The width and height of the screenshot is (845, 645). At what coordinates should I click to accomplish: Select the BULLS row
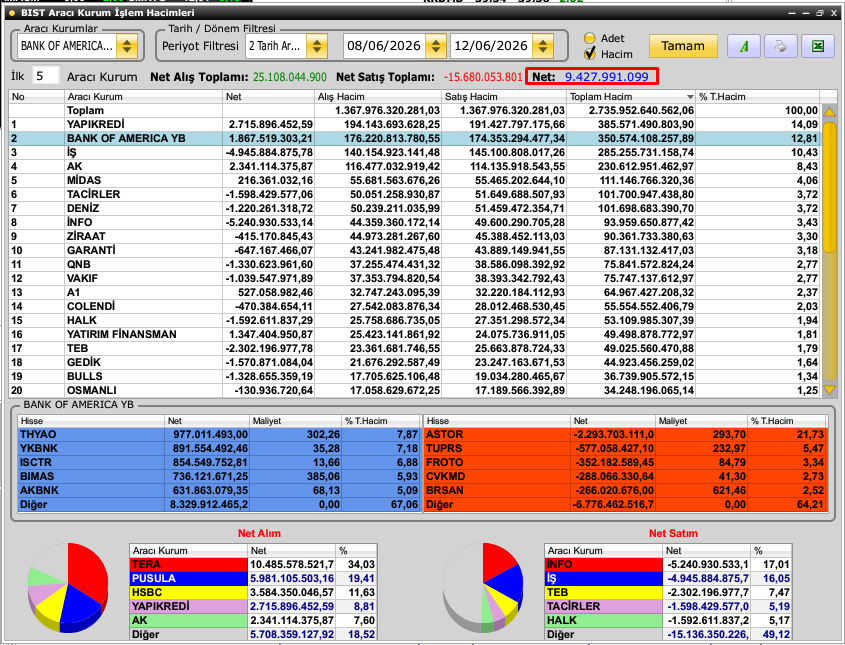point(414,377)
